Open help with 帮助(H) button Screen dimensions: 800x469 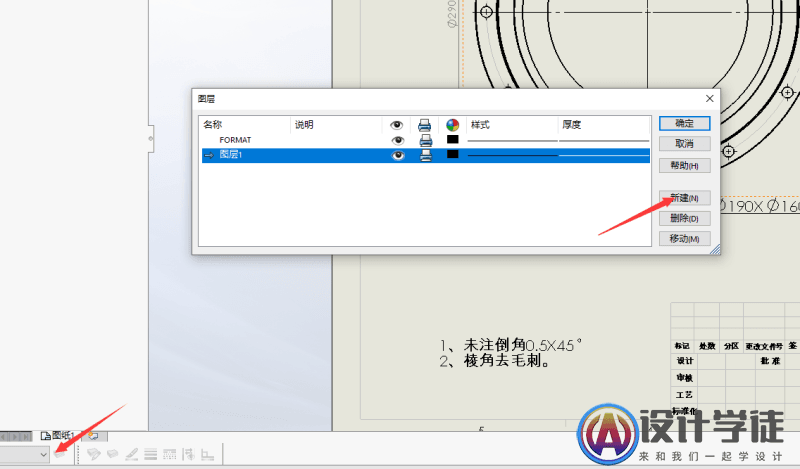coord(684,165)
